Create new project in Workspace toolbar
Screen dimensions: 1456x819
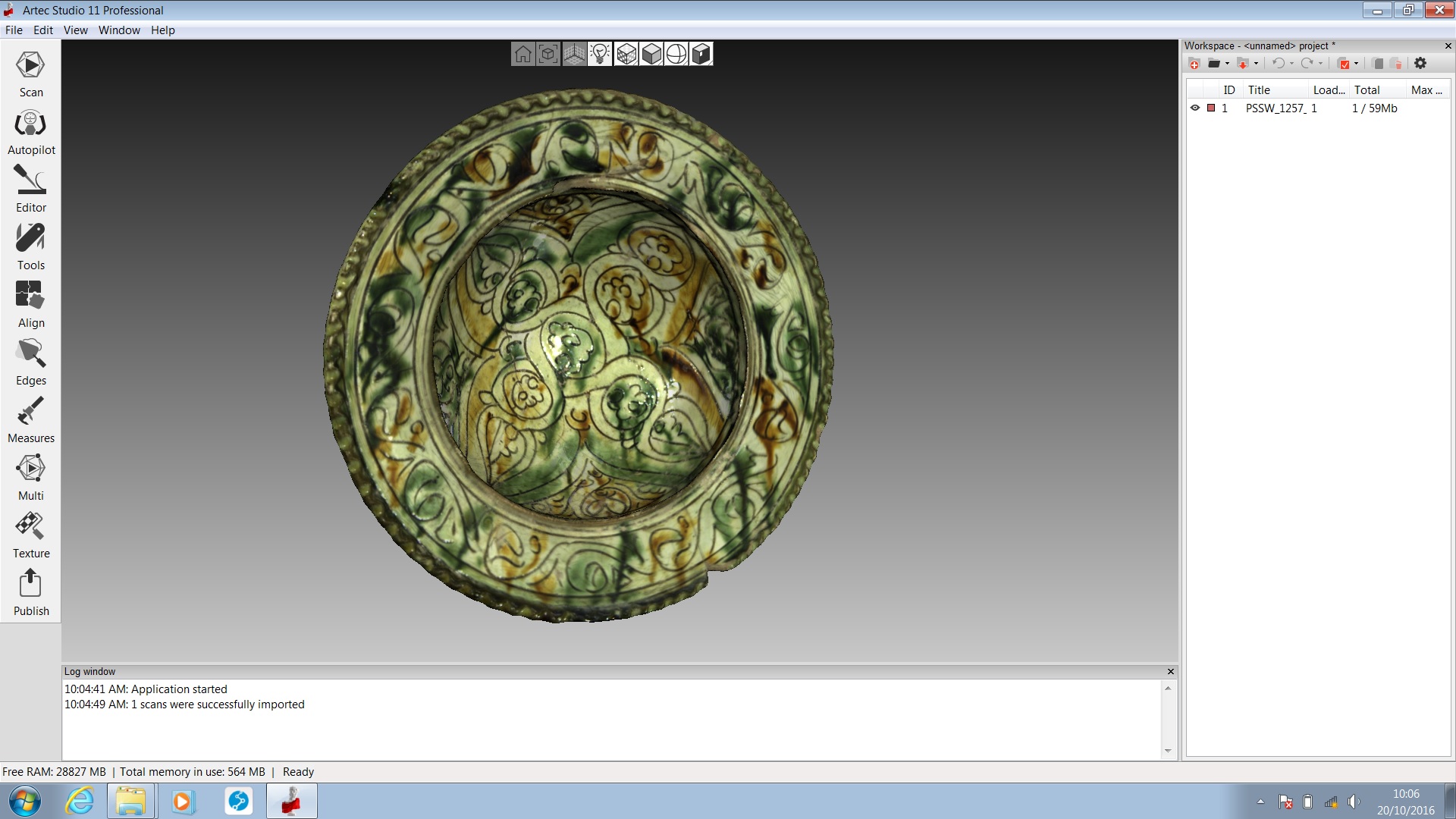(1194, 64)
